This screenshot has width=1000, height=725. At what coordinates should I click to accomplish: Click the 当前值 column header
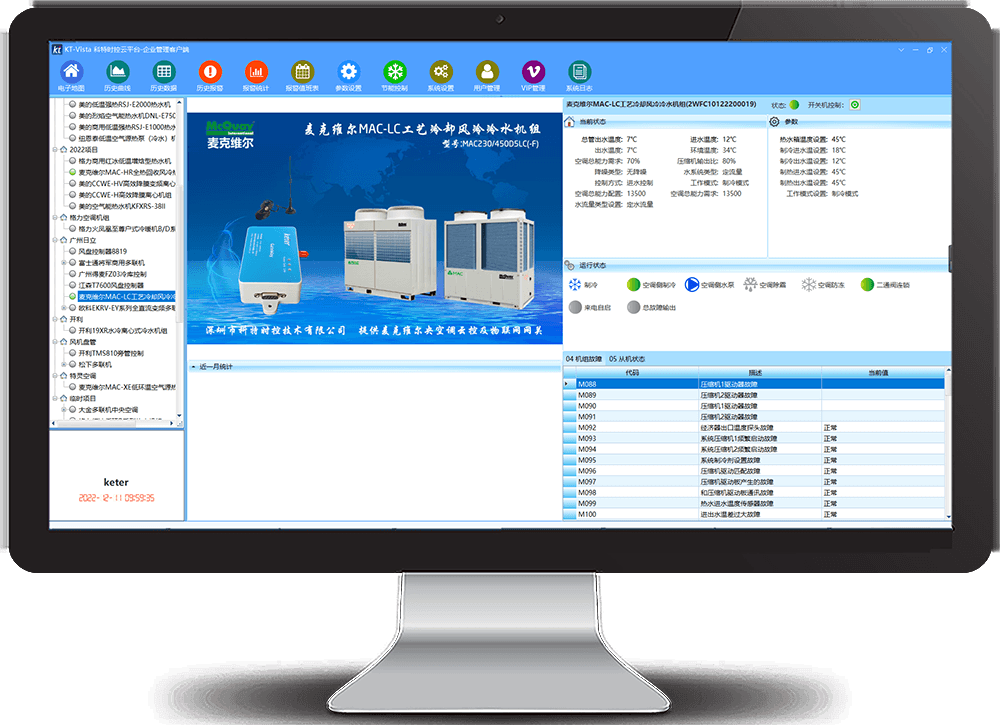(x=879, y=372)
